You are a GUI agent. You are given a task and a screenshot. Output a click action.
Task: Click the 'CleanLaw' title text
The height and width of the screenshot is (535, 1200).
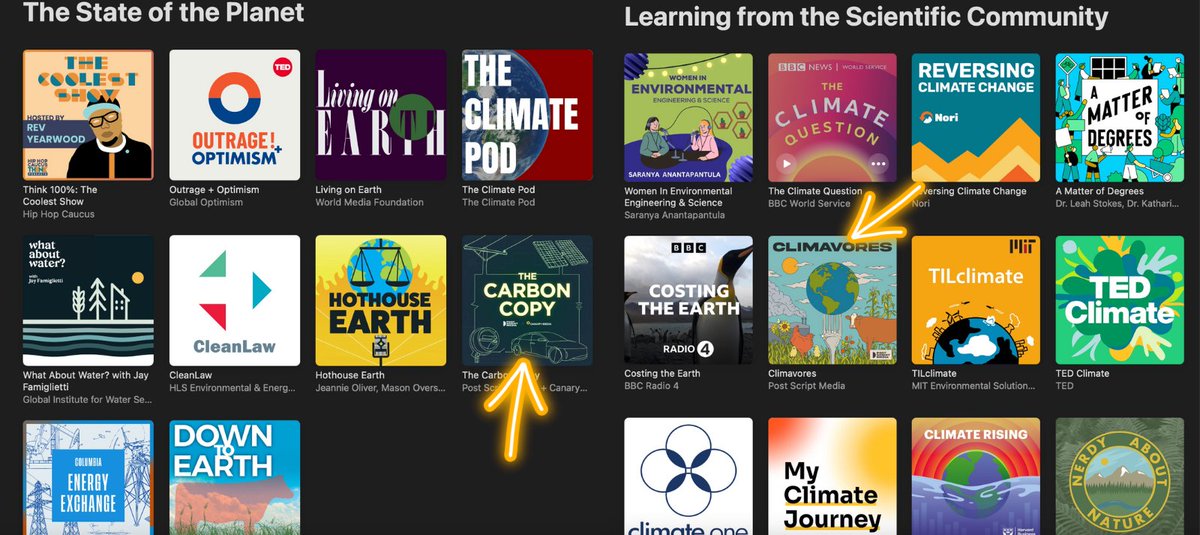(191, 375)
